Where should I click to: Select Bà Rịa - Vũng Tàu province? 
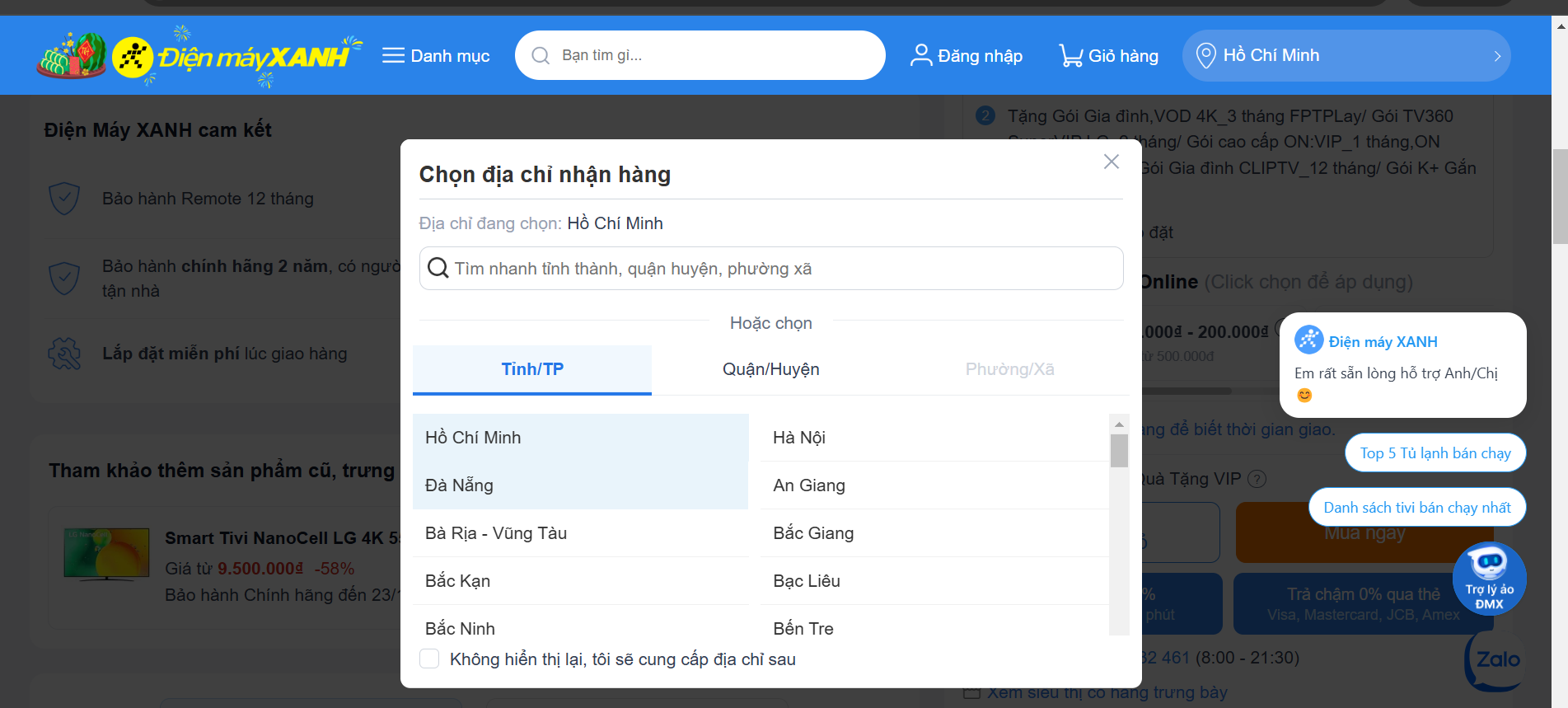point(580,533)
